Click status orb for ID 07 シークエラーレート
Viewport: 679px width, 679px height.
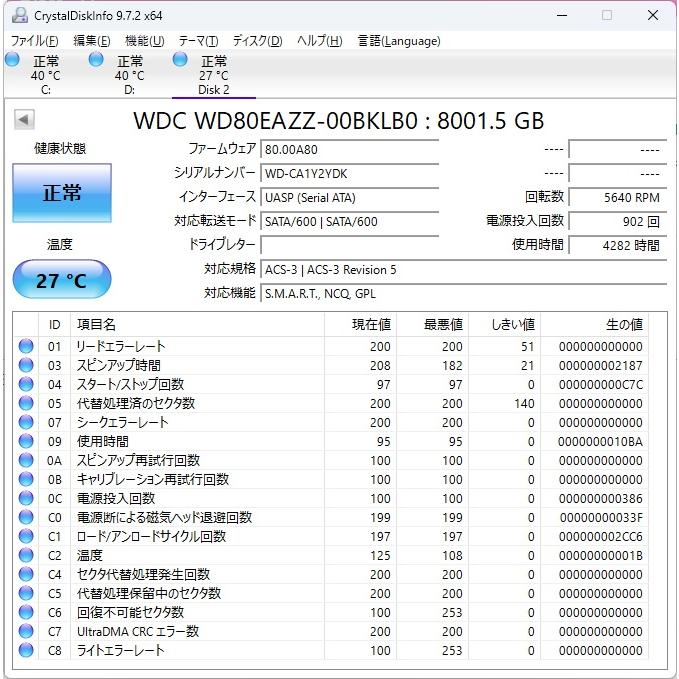[26, 422]
